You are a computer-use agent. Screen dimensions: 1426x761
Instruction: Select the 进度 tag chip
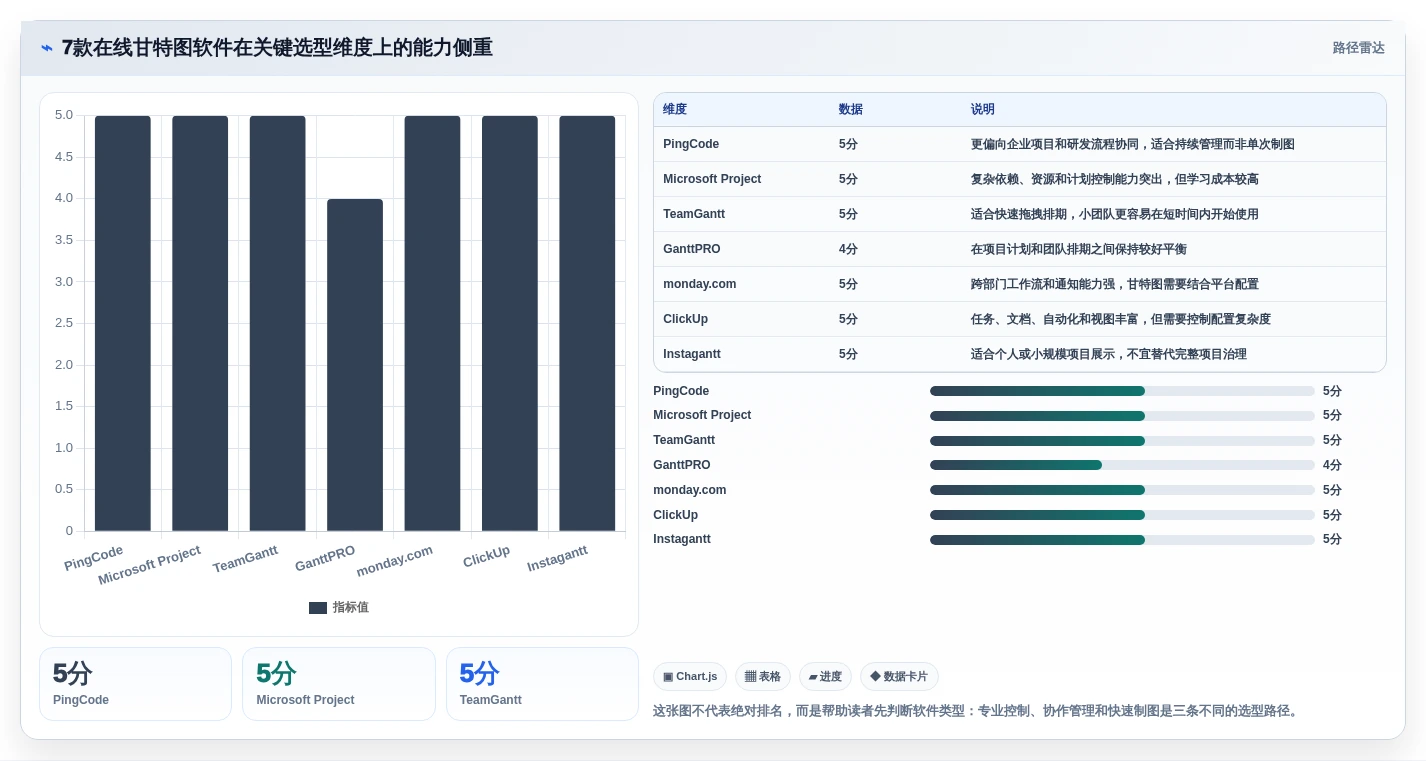pos(825,677)
